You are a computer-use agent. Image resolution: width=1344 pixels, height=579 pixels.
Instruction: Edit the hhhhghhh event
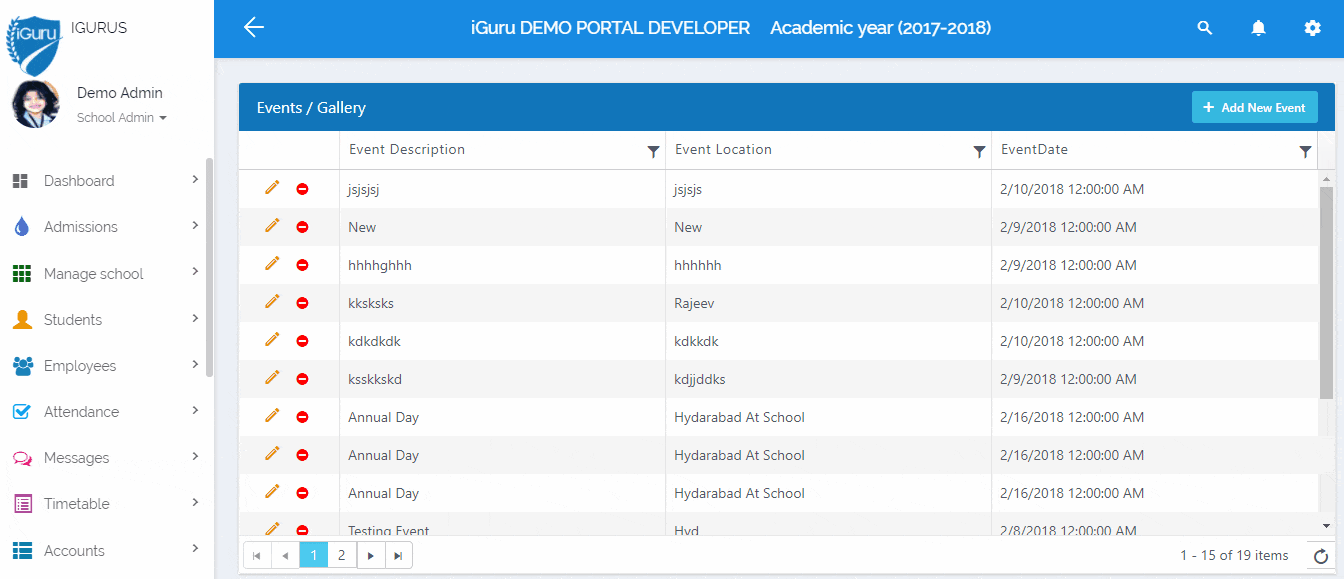pos(272,264)
